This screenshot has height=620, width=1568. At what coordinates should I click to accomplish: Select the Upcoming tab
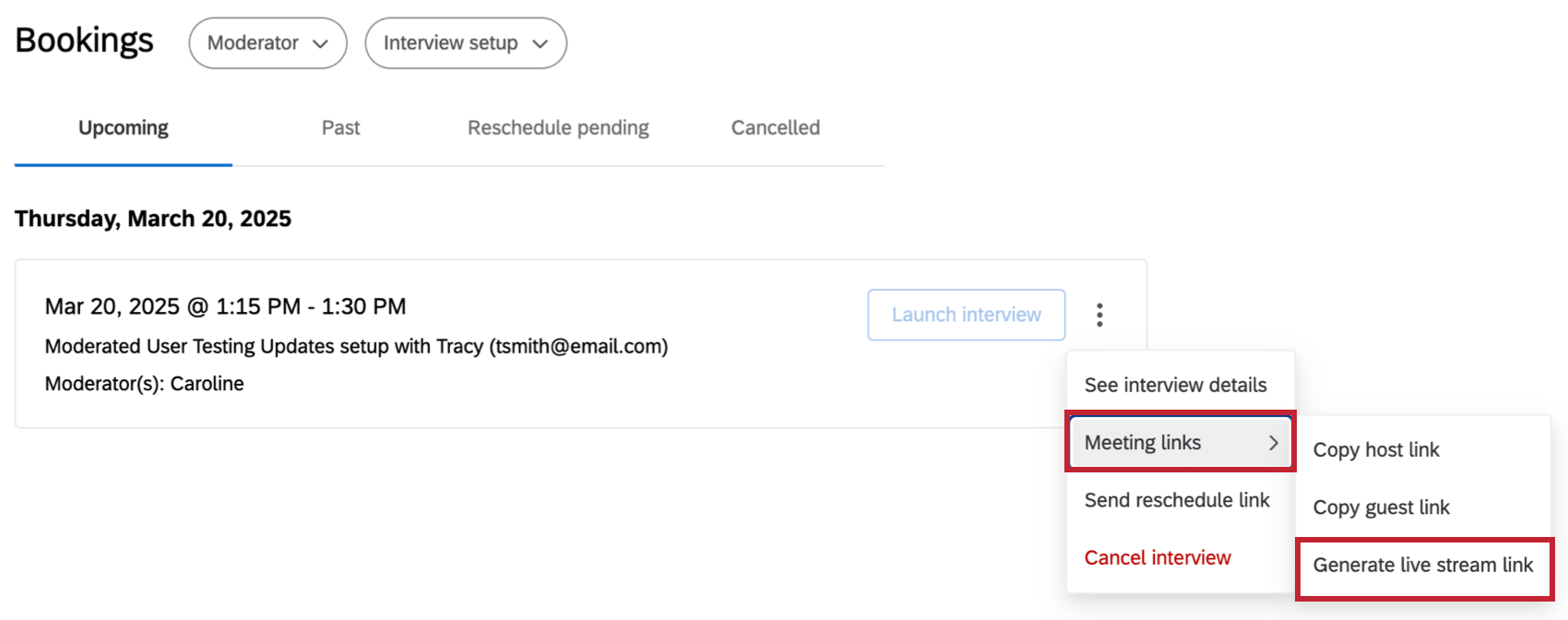click(123, 127)
